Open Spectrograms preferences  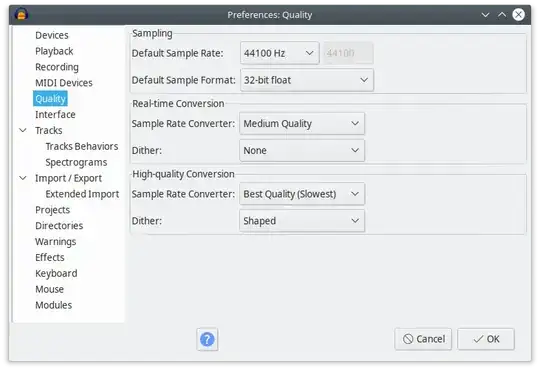(x=76, y=162)
